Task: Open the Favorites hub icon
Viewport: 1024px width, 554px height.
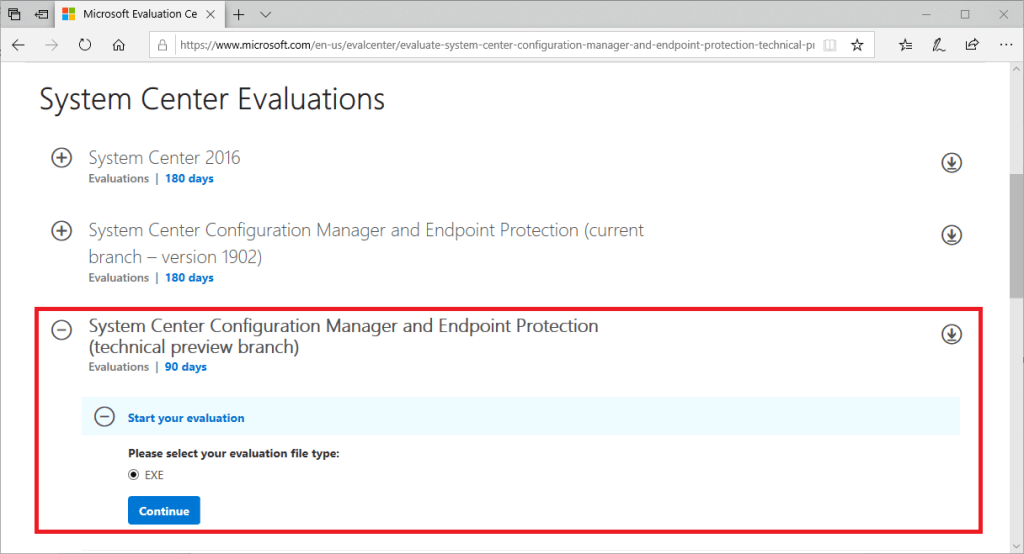Action: [x=905, y=45]
